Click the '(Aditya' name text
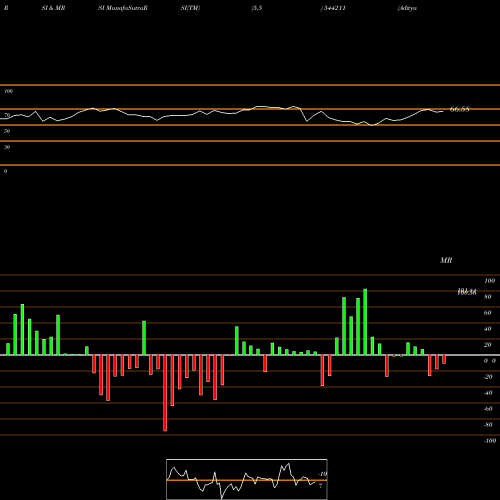The height and width of the screenshot is (500, 500). click(x=407, y=8)
